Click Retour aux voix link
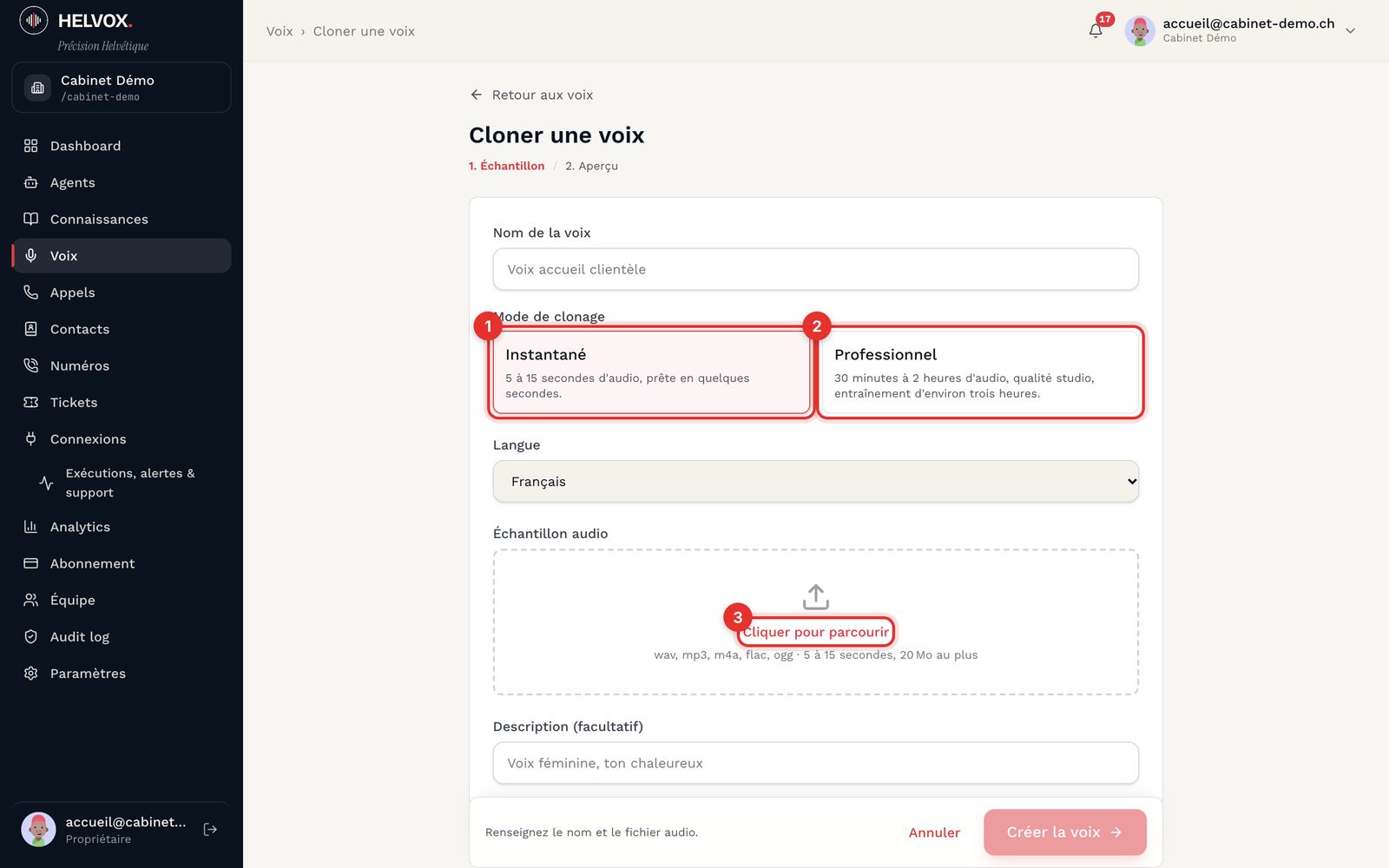 [531, 95]
